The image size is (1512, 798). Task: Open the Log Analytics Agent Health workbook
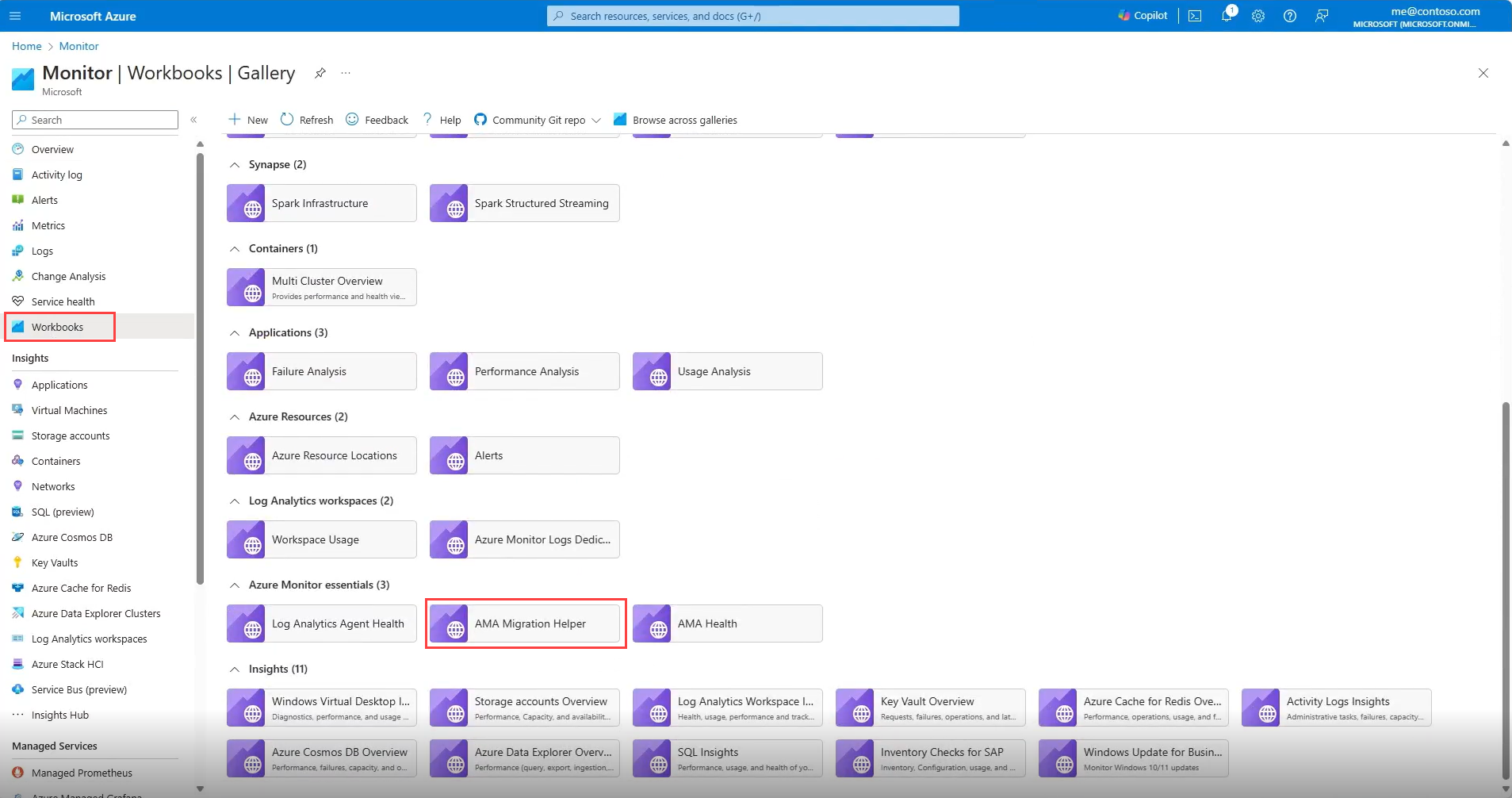322,623
